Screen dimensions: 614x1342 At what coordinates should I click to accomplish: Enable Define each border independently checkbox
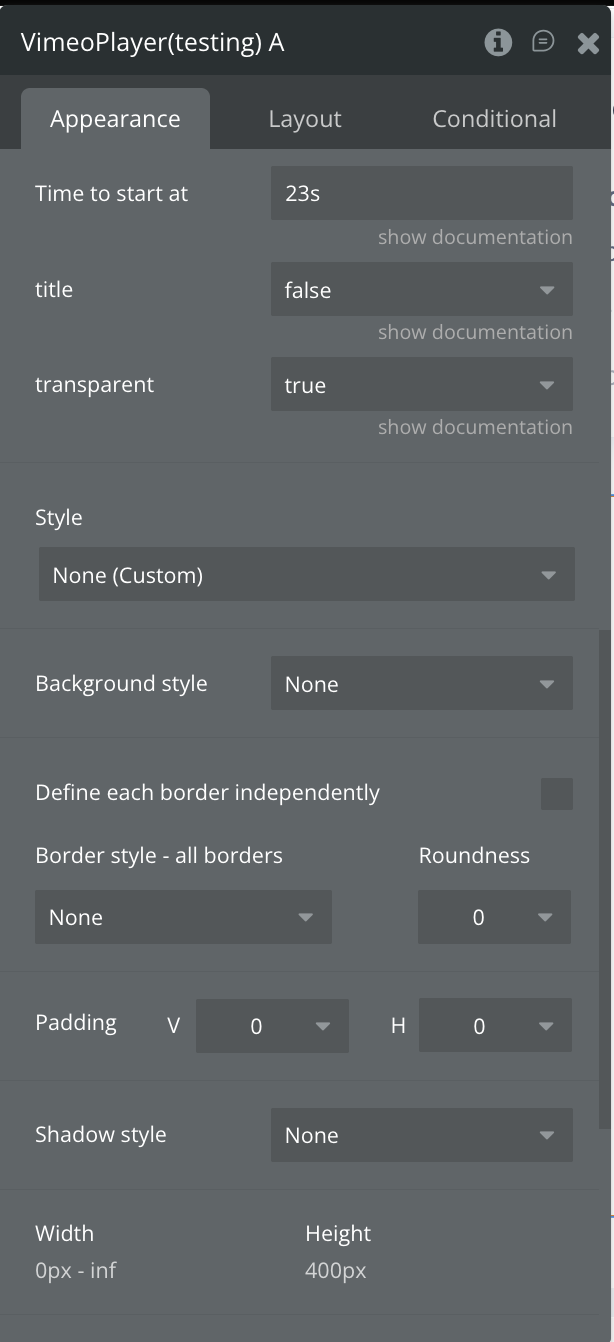556,794
